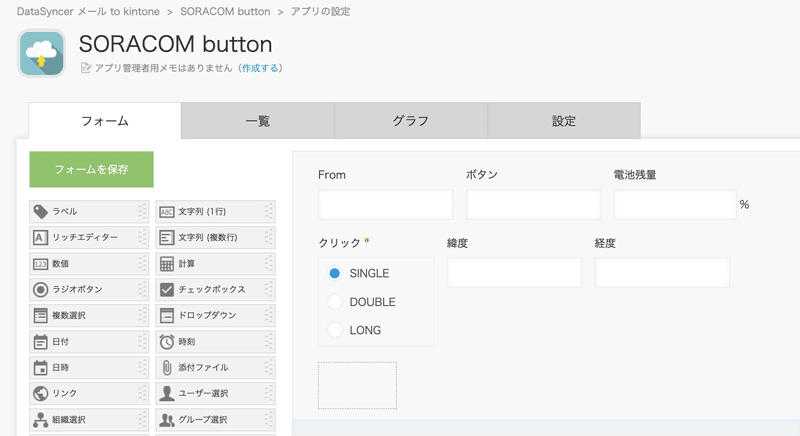Select the ドロップダウン field icon

coord(167,316)
